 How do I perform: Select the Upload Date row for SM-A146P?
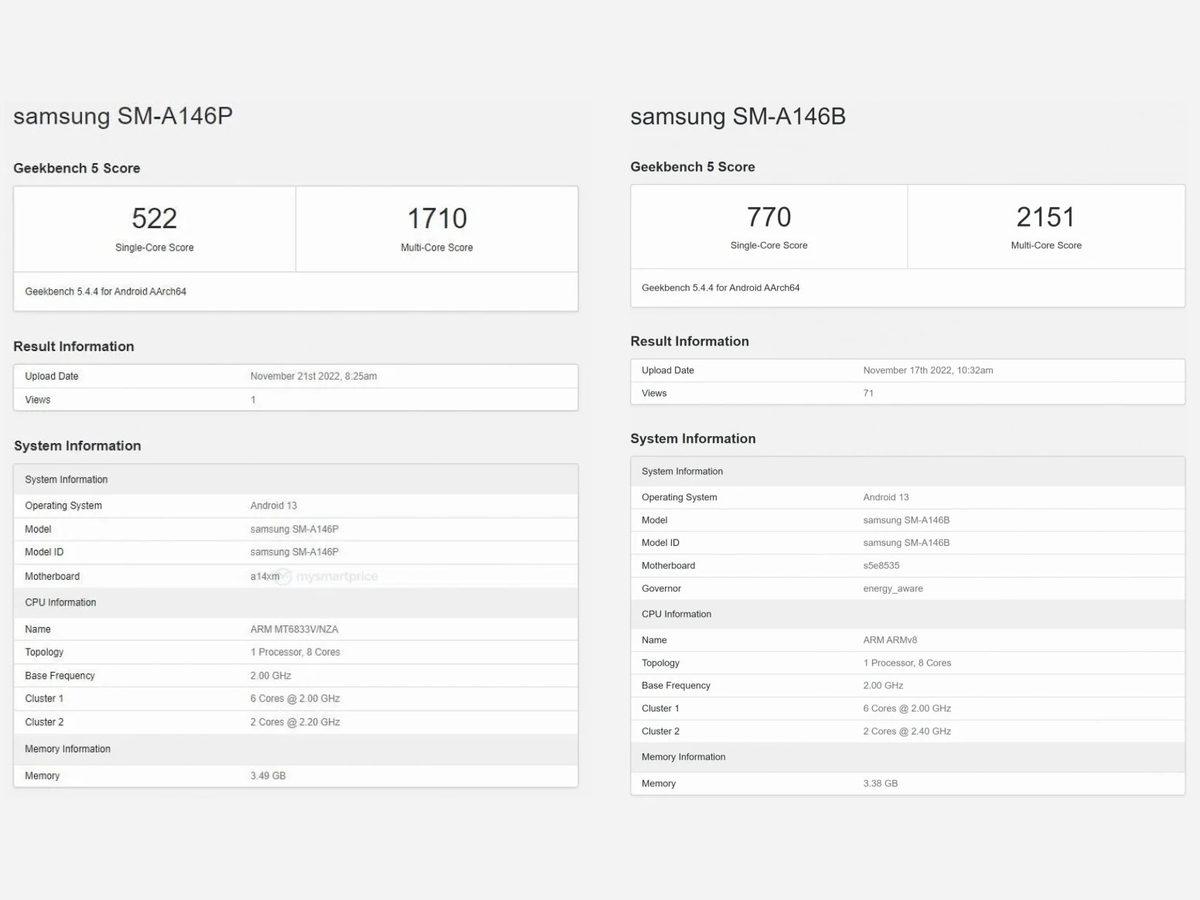[295, 376]
